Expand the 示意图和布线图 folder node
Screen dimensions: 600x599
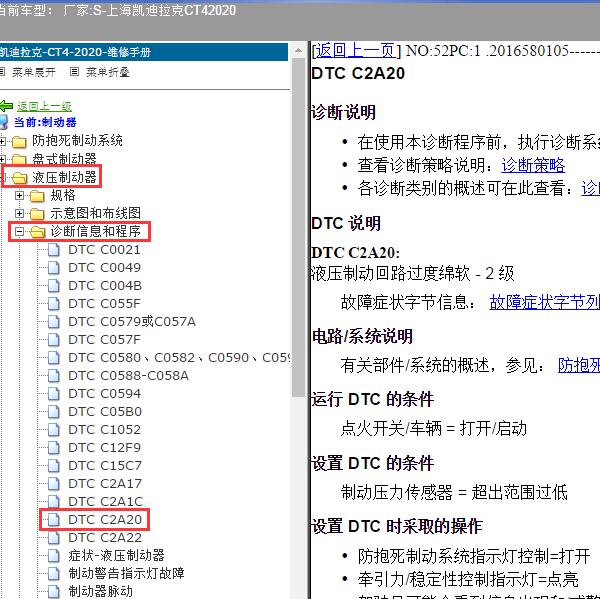pyautogui.click(x=19, y=213)
